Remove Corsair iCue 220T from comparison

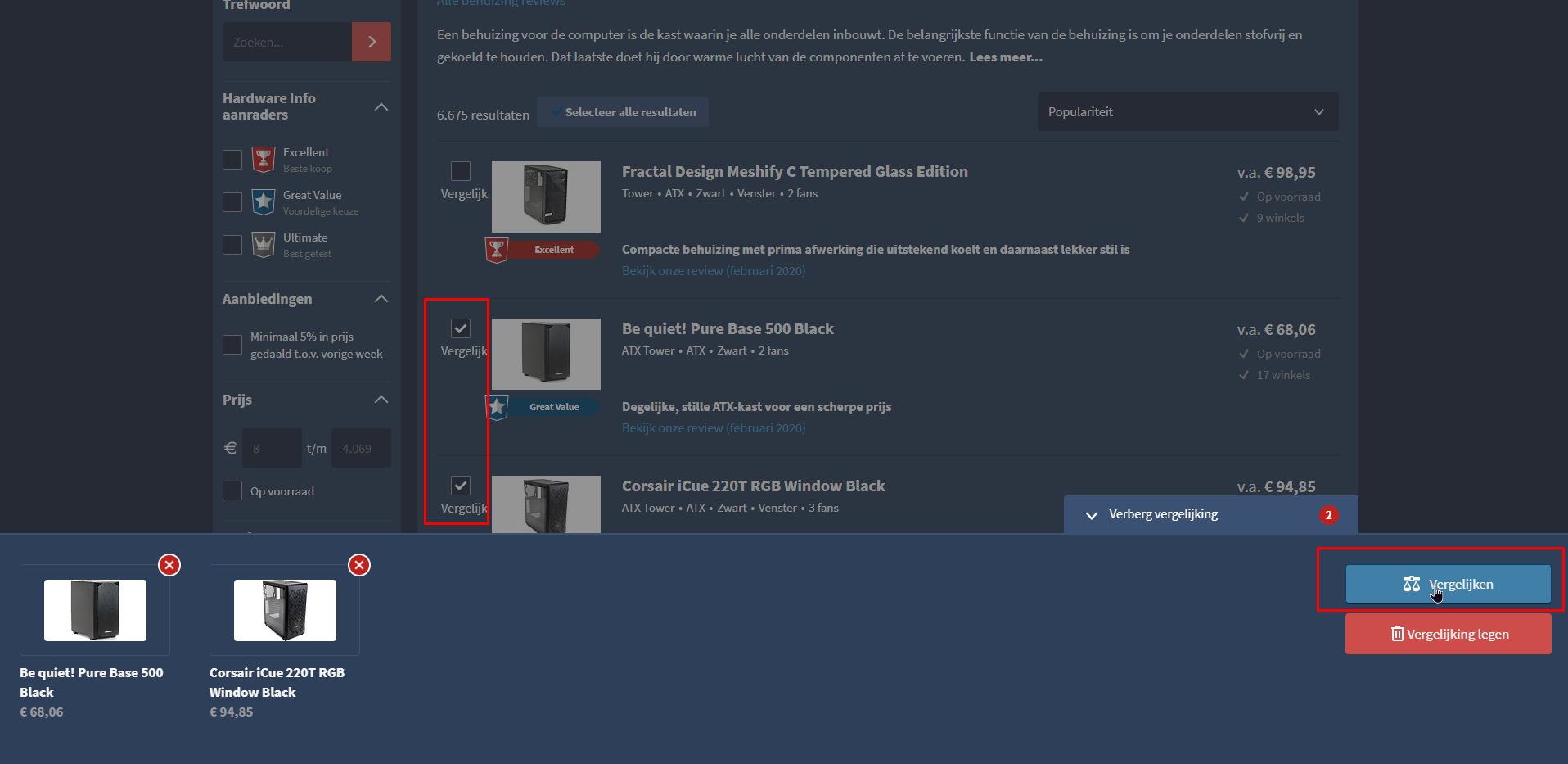pyautogui.click(x=359, y=565)
